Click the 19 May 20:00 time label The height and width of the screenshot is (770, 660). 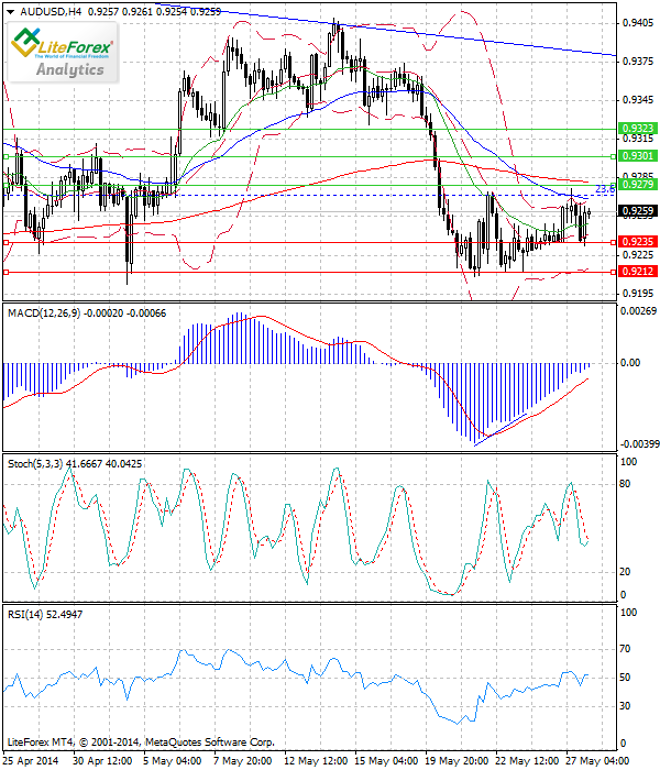coord(457,761)
